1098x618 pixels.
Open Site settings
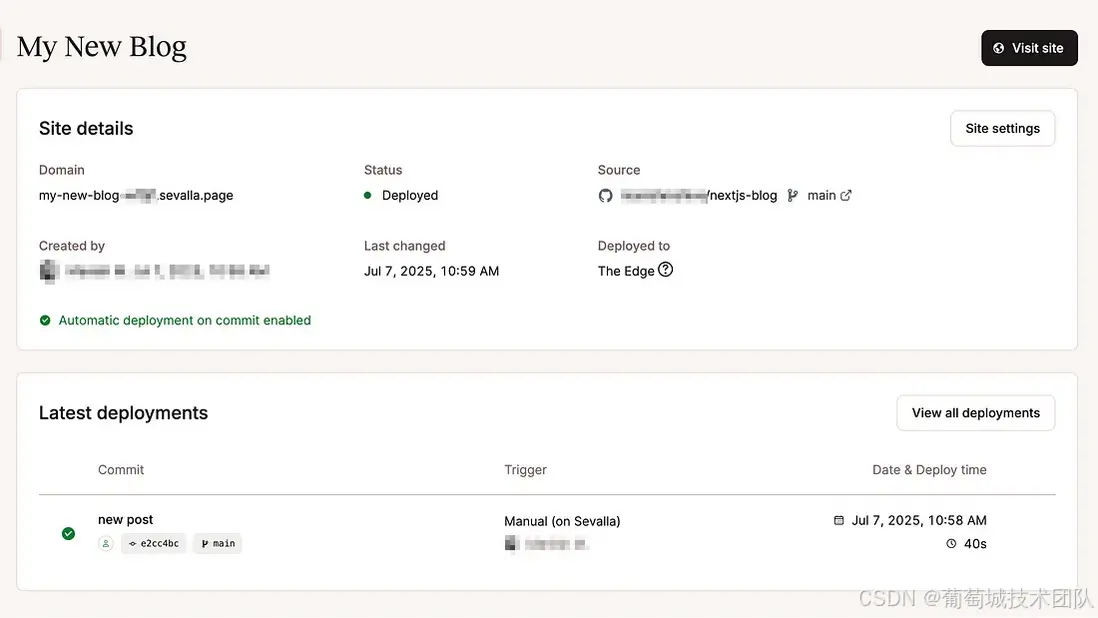point(1002,128)
